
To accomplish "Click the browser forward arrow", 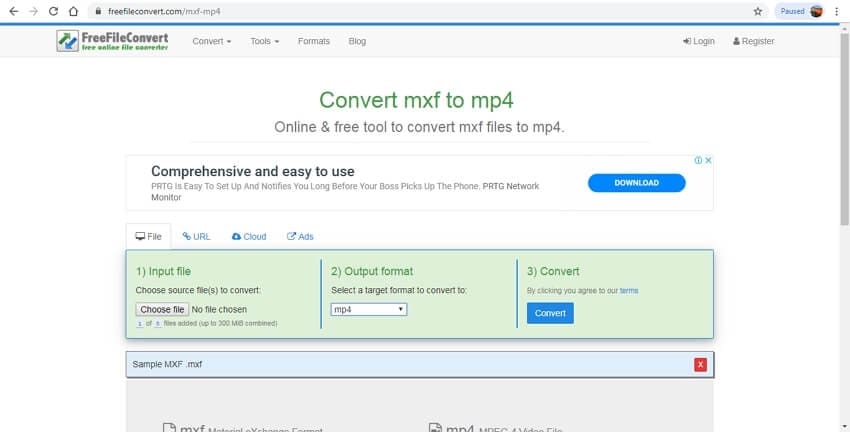I will click(34, 11).
